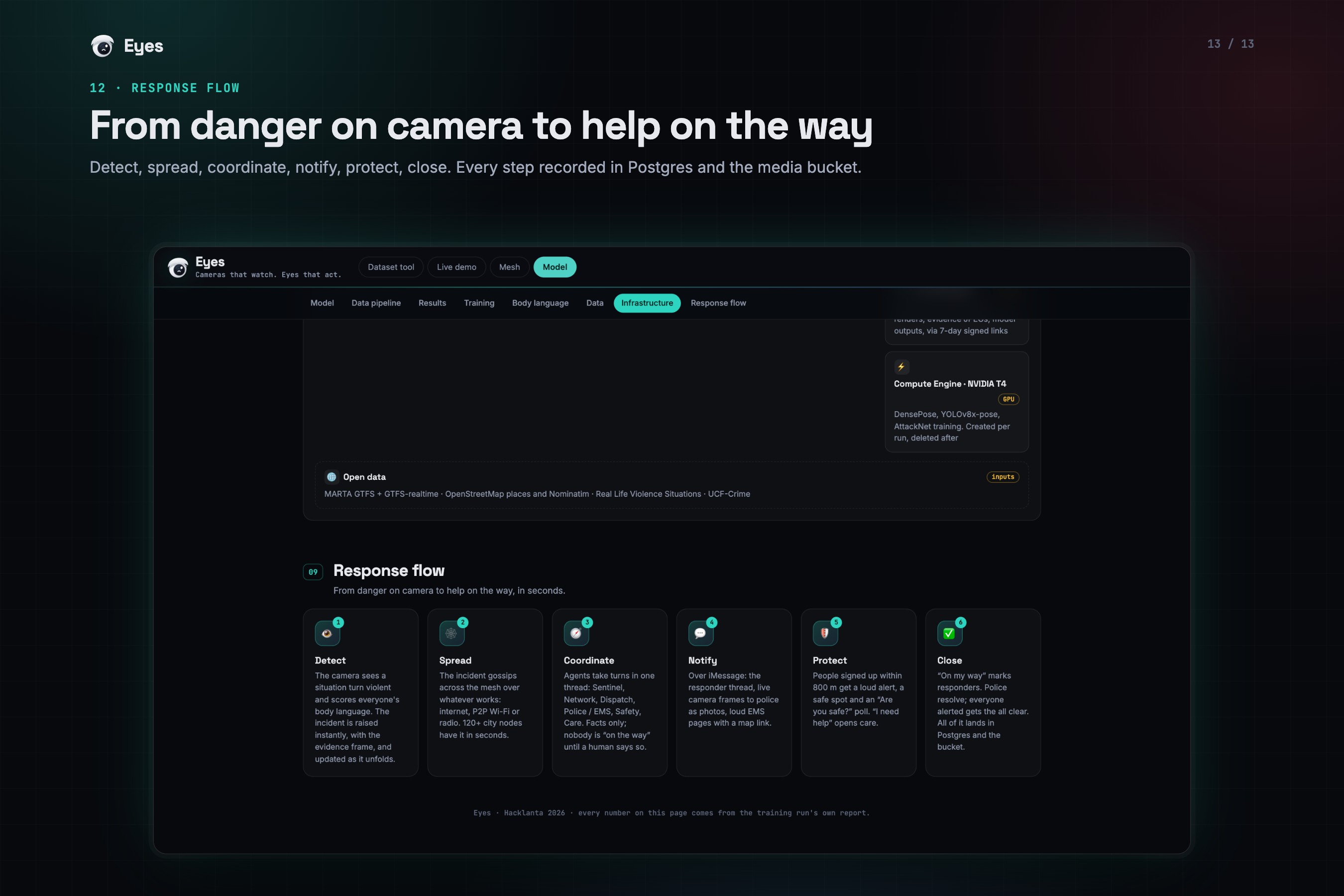Click the 'outputs, via 7-day signed links' text
Image resolution: width=1344 pixels, height=896 pixels.
coord(950,331)
